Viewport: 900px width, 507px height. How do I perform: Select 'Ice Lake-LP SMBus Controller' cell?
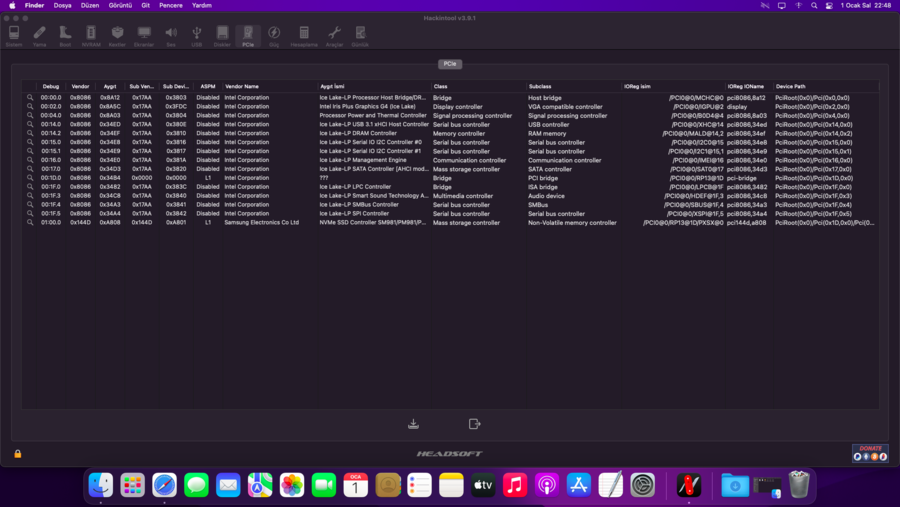tap(359, 204)
